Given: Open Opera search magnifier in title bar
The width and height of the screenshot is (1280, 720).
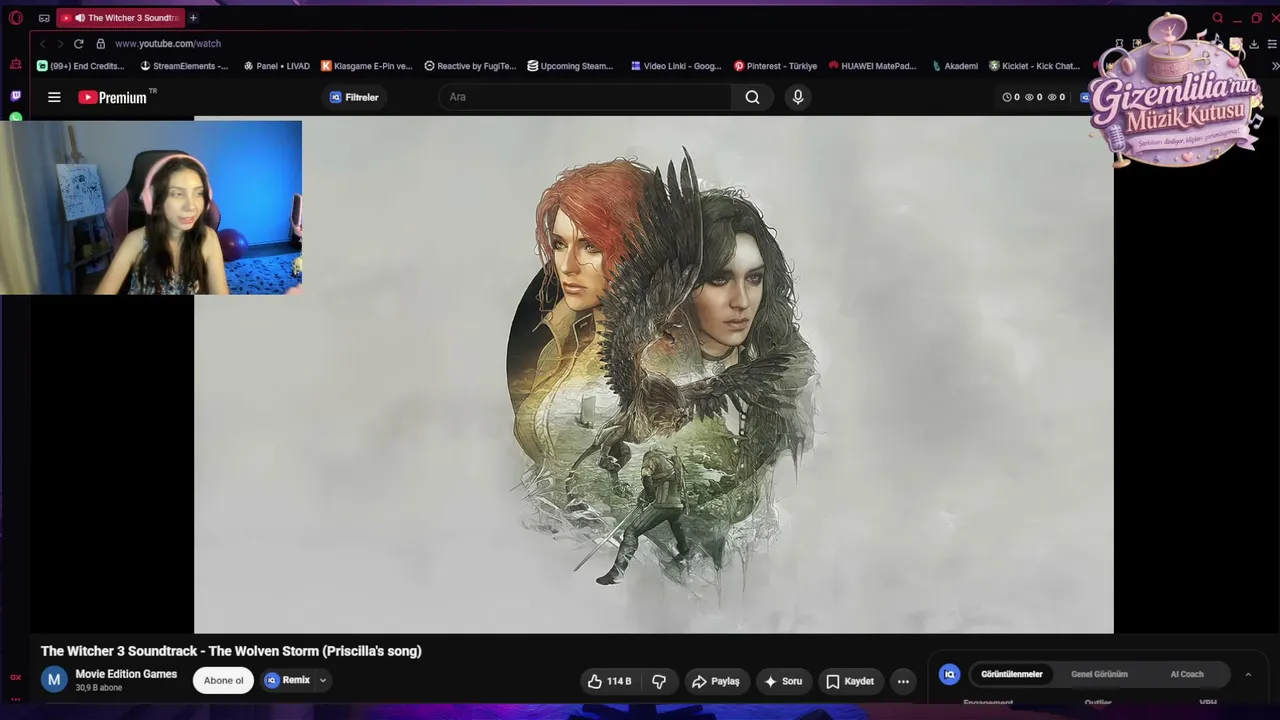Looking at the screenshot, I should pos(1217,18).
